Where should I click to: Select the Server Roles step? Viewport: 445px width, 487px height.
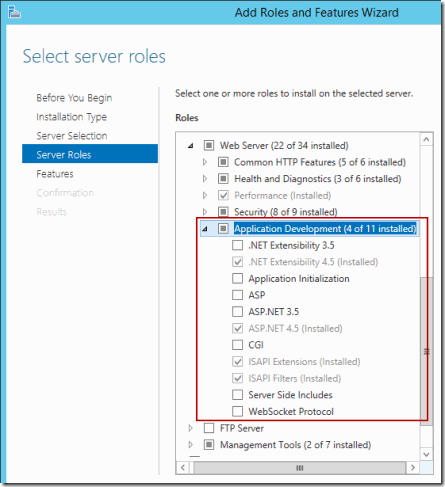pyautogui.click(x=90, y=154)
